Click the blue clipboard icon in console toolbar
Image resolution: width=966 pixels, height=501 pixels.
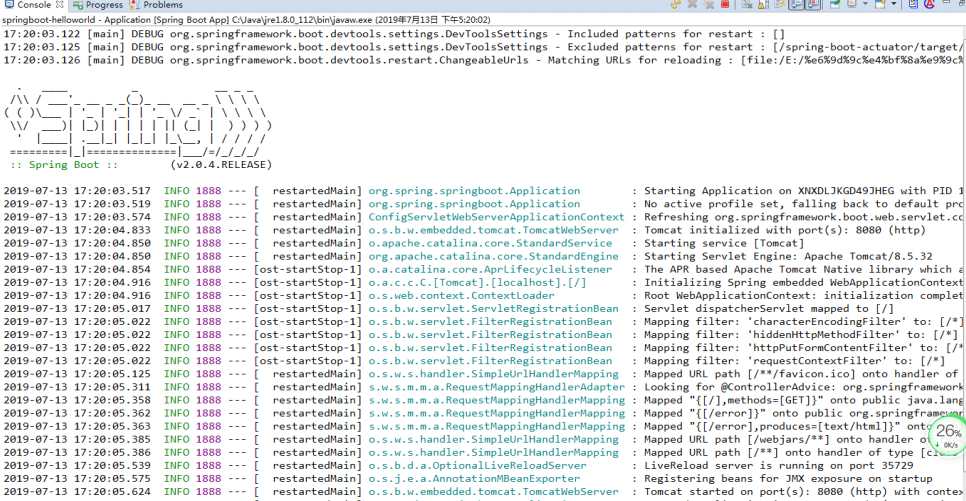tap(913, 4)
